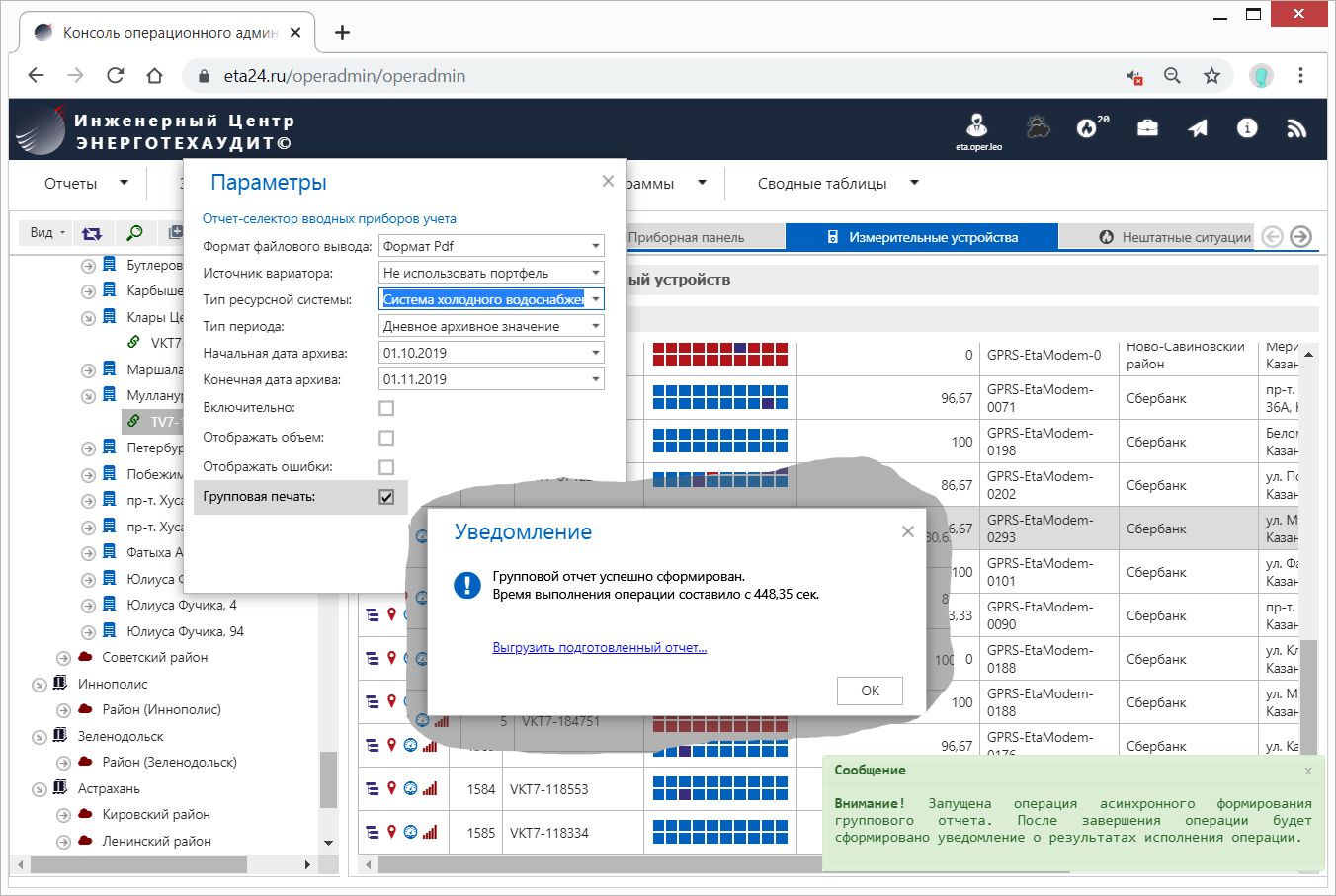Open the briefcase portfolio icon
The height and width of the screenshot is (896, 1336).
[x=1147, y=128]
